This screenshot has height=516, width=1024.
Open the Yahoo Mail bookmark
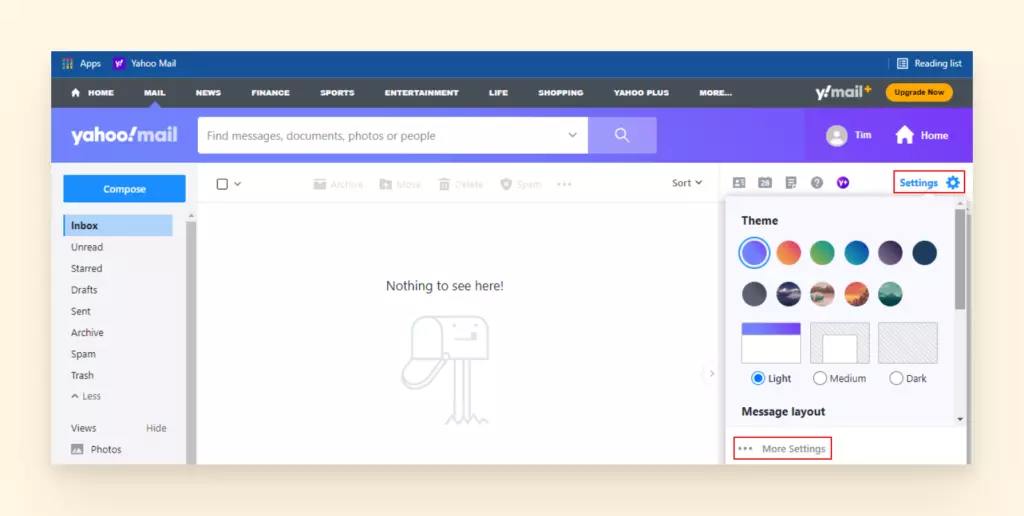click(x=145, y=63)
